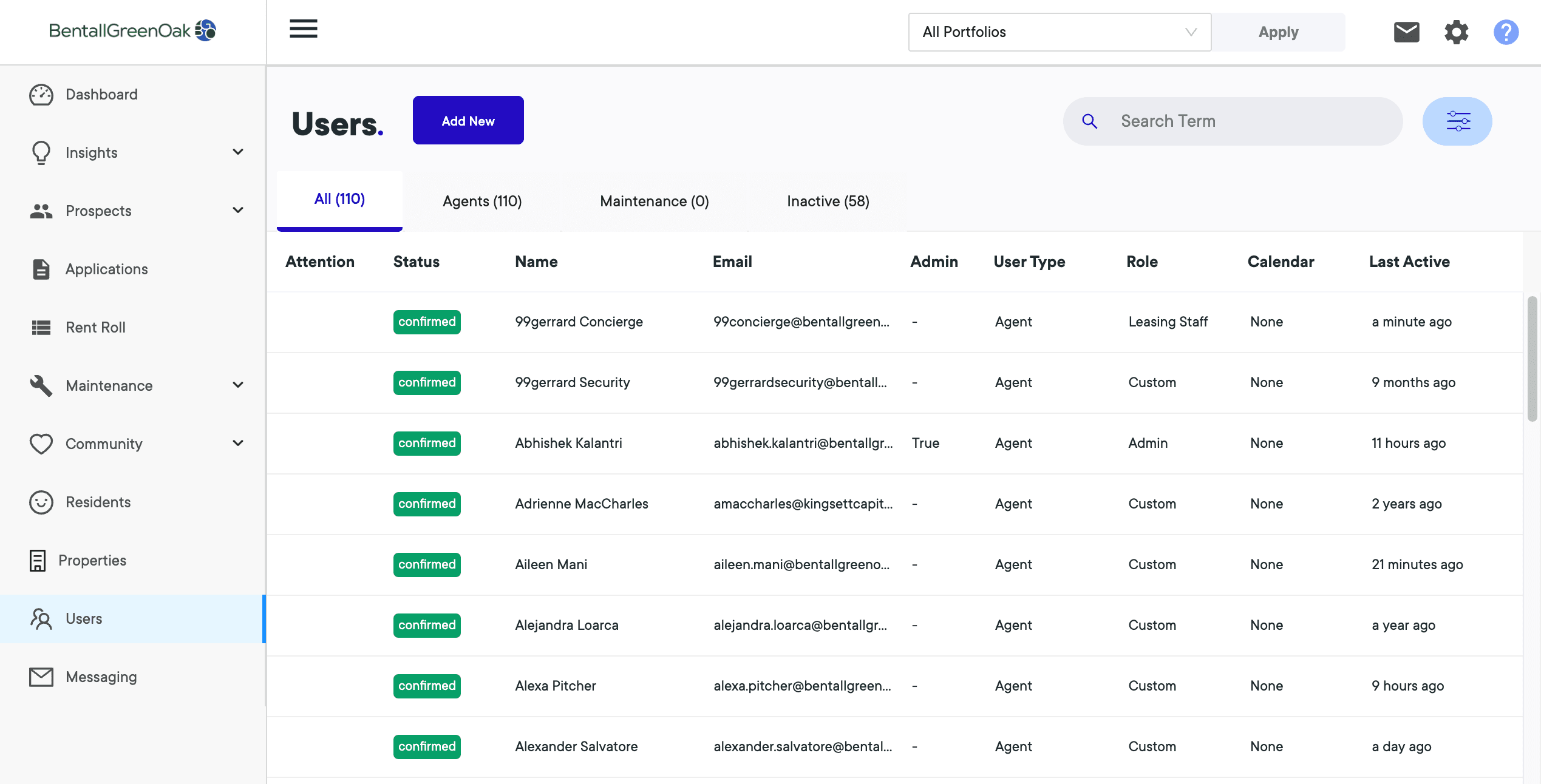The image size is (1541, 784).
Task: Open user Abhishek Kalantri
Action: click(568, 443)
